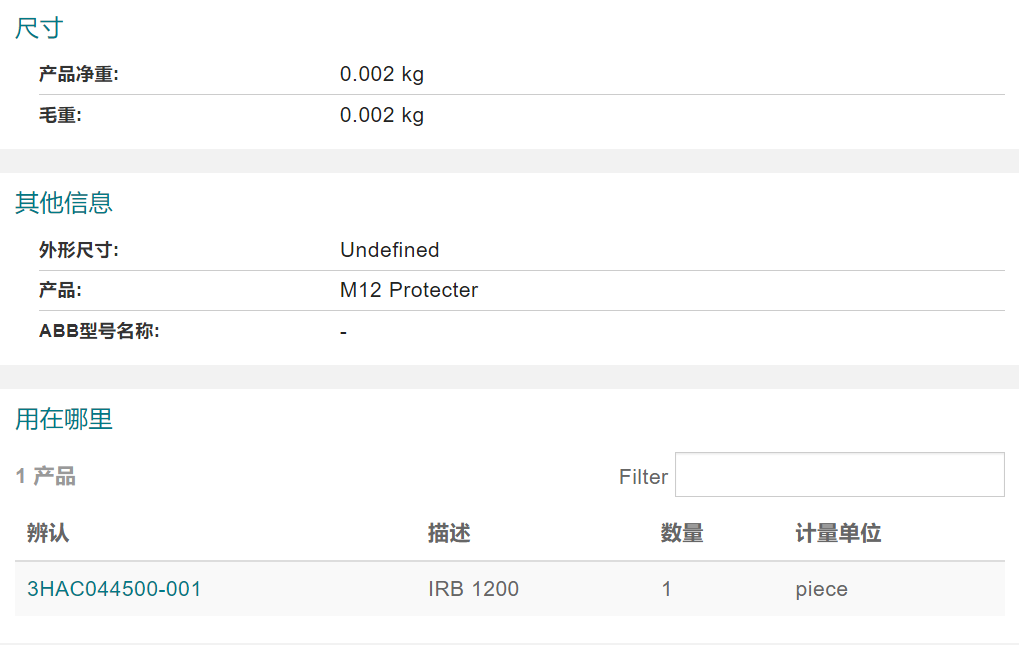This screenshot has width=1019, height=645.
Task: Select the piece unit cell
Action: click(821, 589)
